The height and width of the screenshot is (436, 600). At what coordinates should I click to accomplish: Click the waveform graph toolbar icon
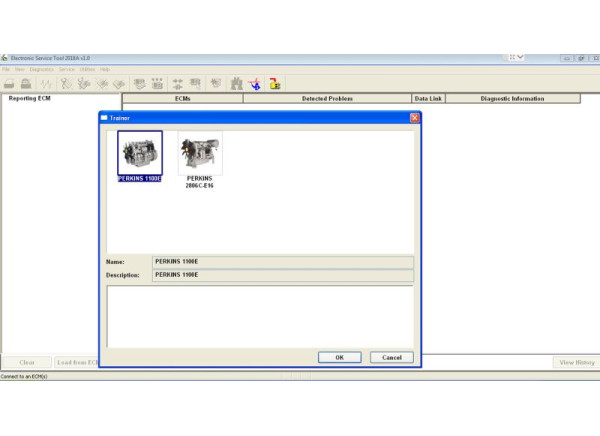coord(45,84)
